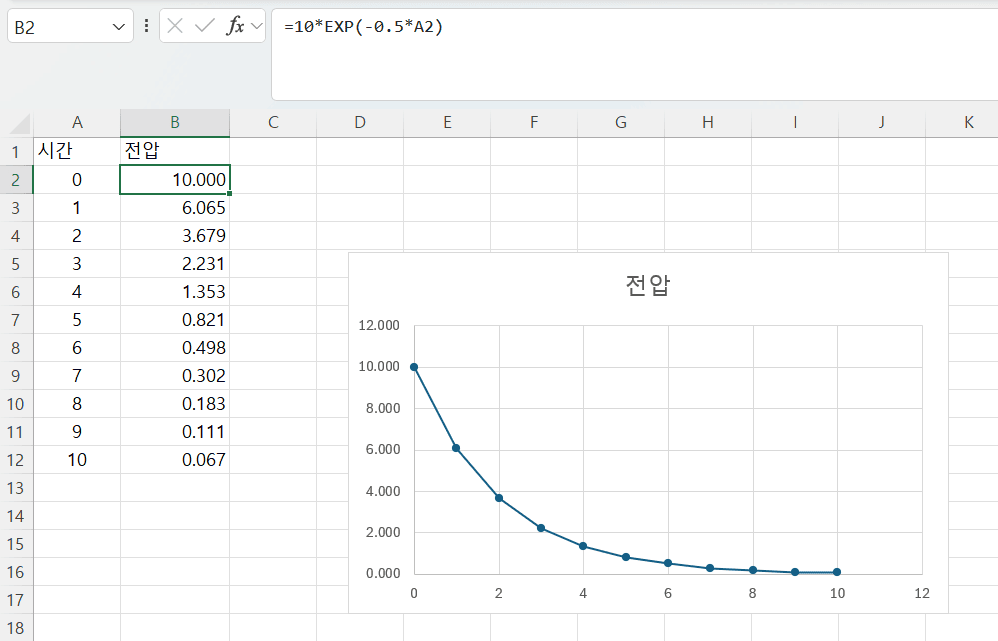This screenshot has height=641, width=998.
Task: Select column B header
Action: point(175,122)
